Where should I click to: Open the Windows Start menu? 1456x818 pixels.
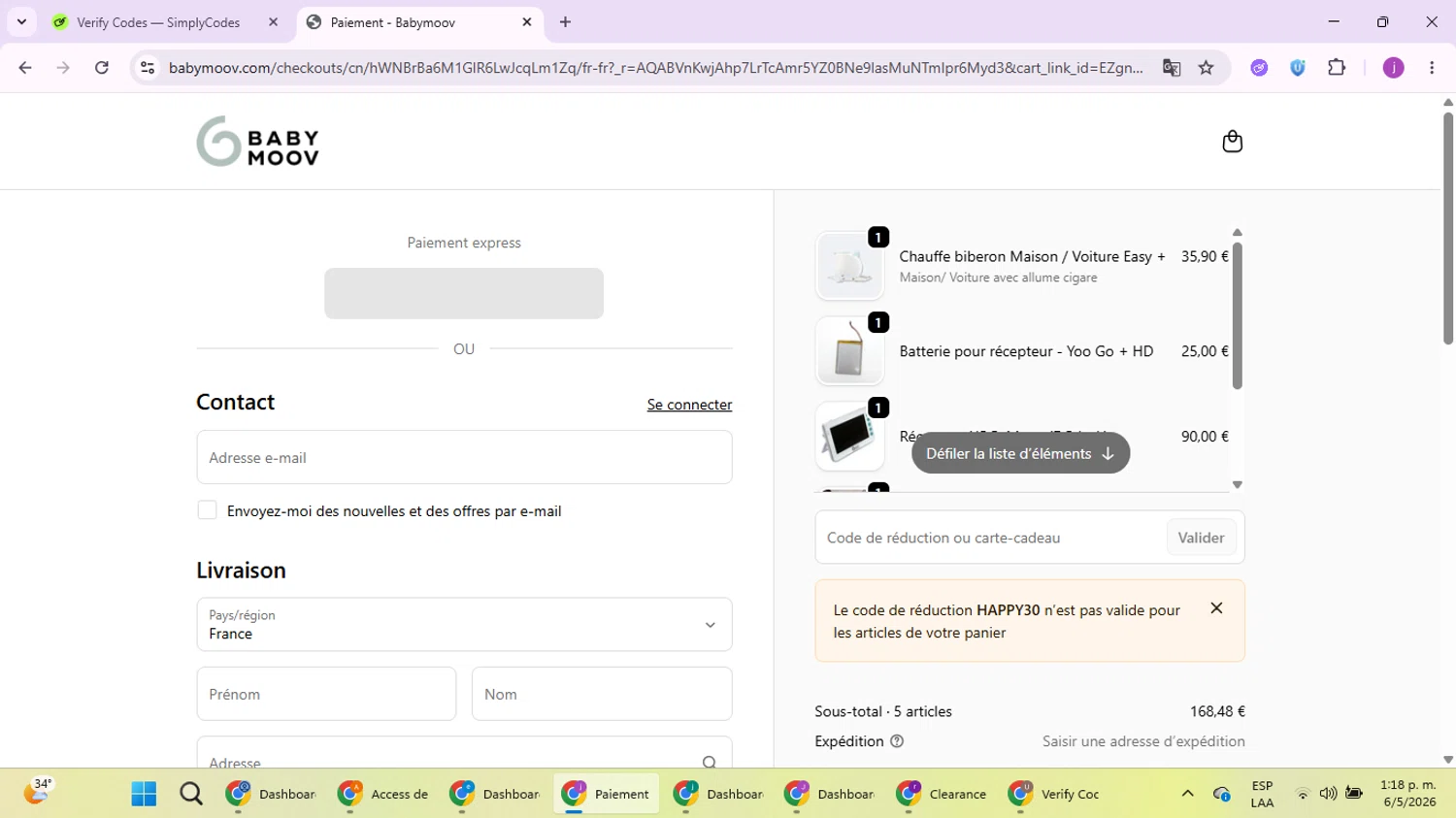(144, 794)
